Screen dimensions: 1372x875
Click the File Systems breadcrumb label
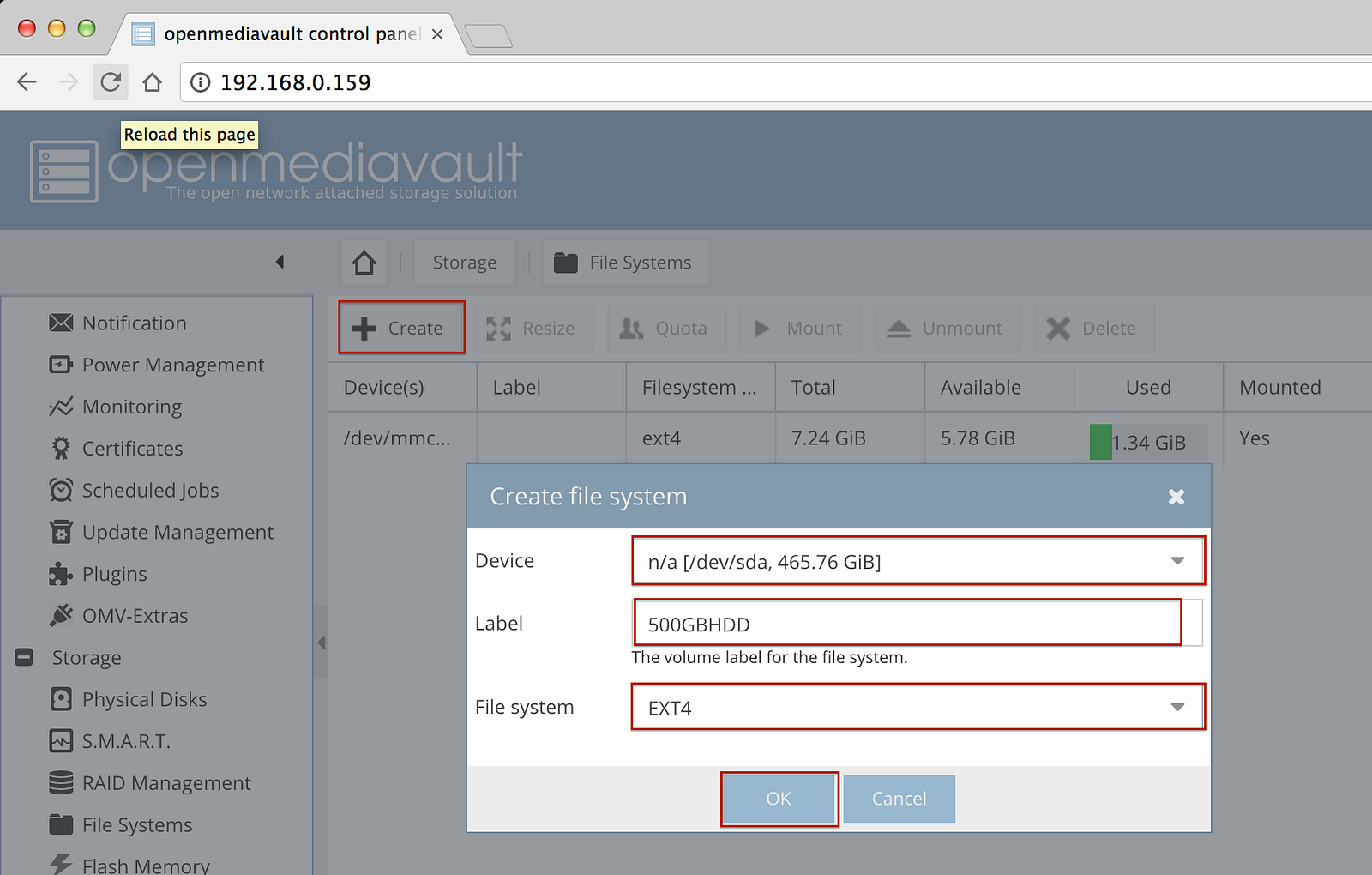pos(641,262)
